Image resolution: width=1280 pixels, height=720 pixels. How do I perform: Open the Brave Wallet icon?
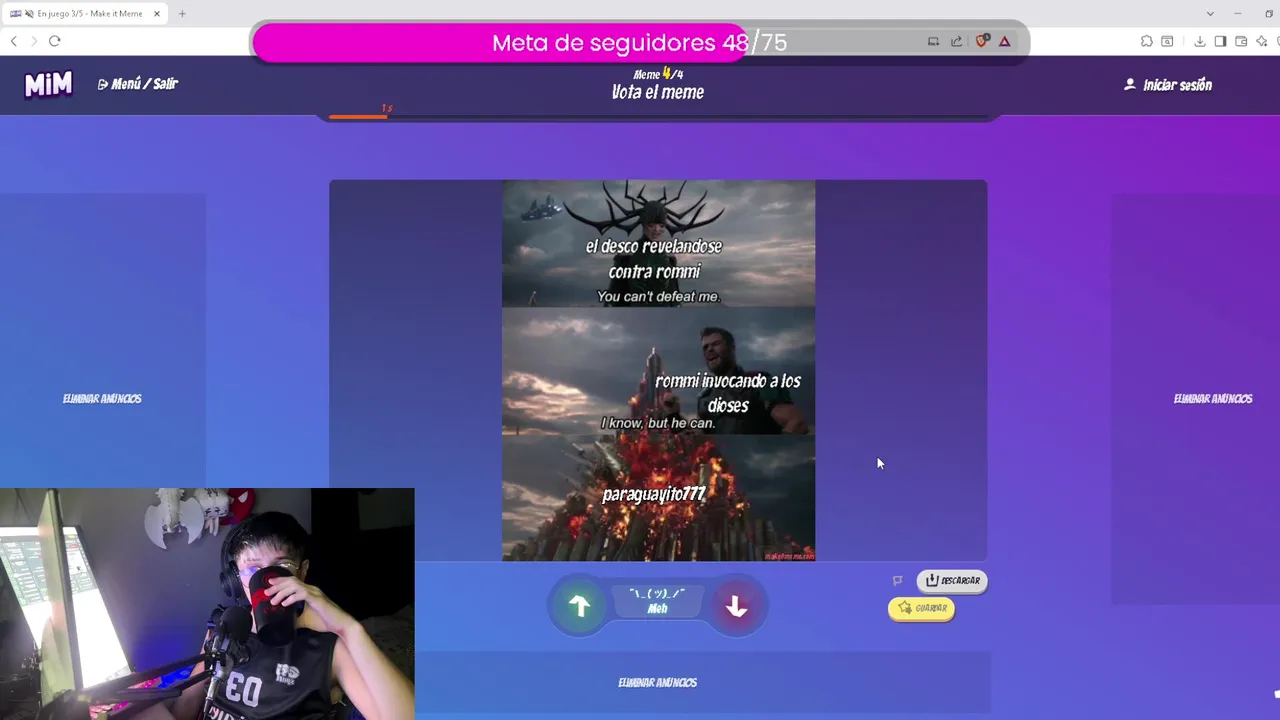pyautogui.click(x=1241, y=41)
